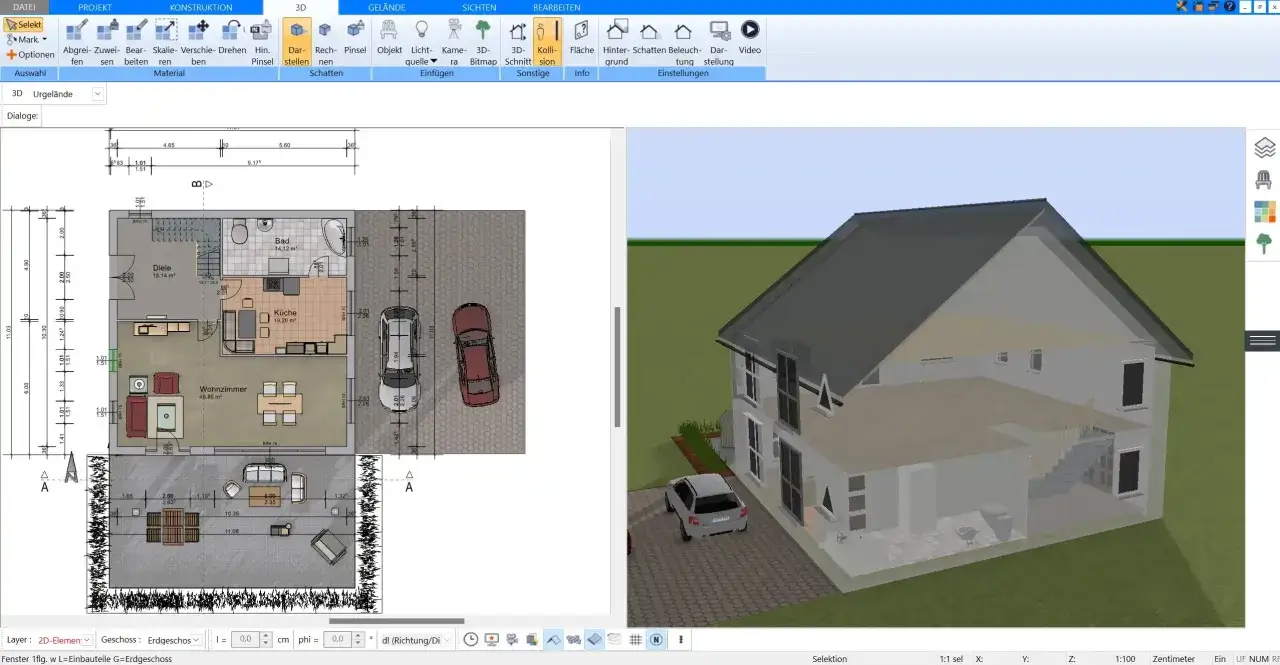The width and height of the screenshot is (1280, 665).
Task: Activate the Skalieren tool
Action: tap(166, 42)
